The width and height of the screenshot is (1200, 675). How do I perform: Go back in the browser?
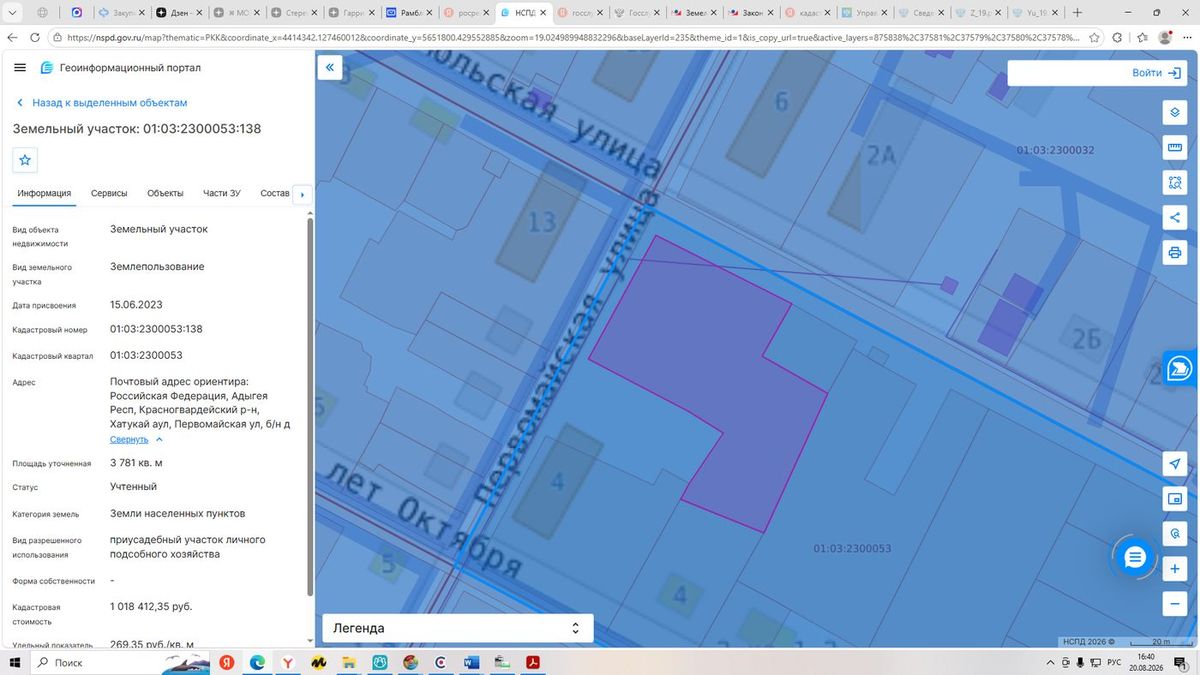tap(12, 37)
